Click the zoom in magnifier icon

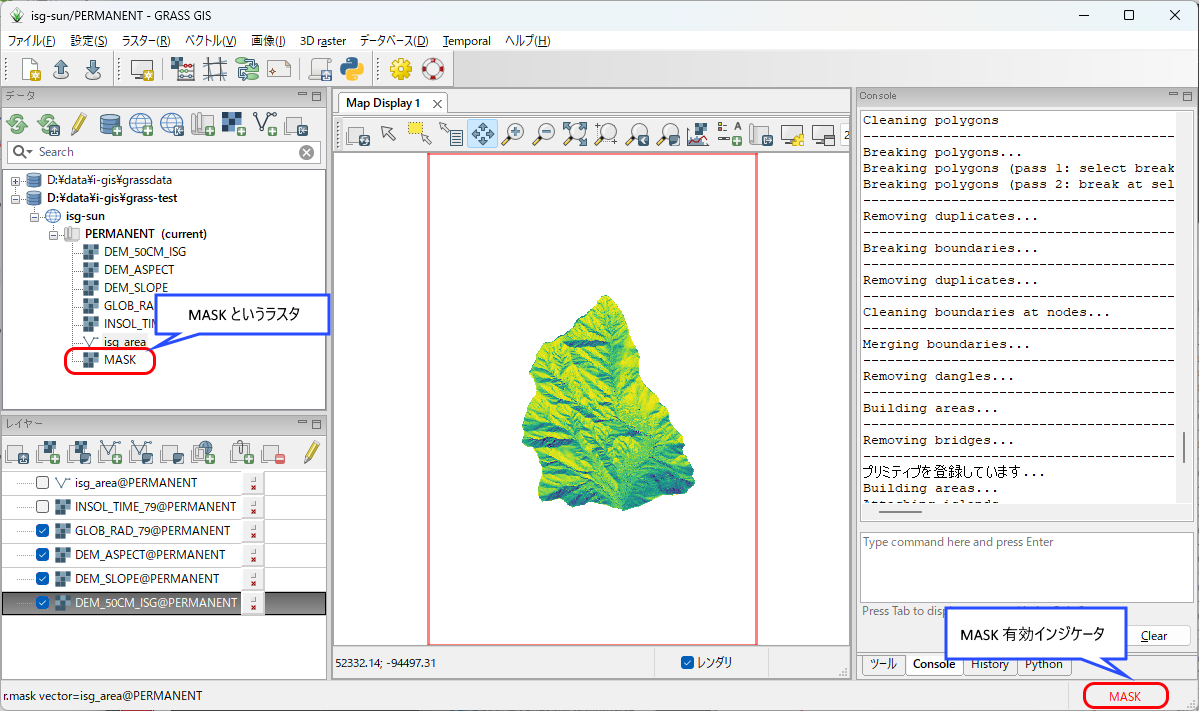click(x=514, y=133)
